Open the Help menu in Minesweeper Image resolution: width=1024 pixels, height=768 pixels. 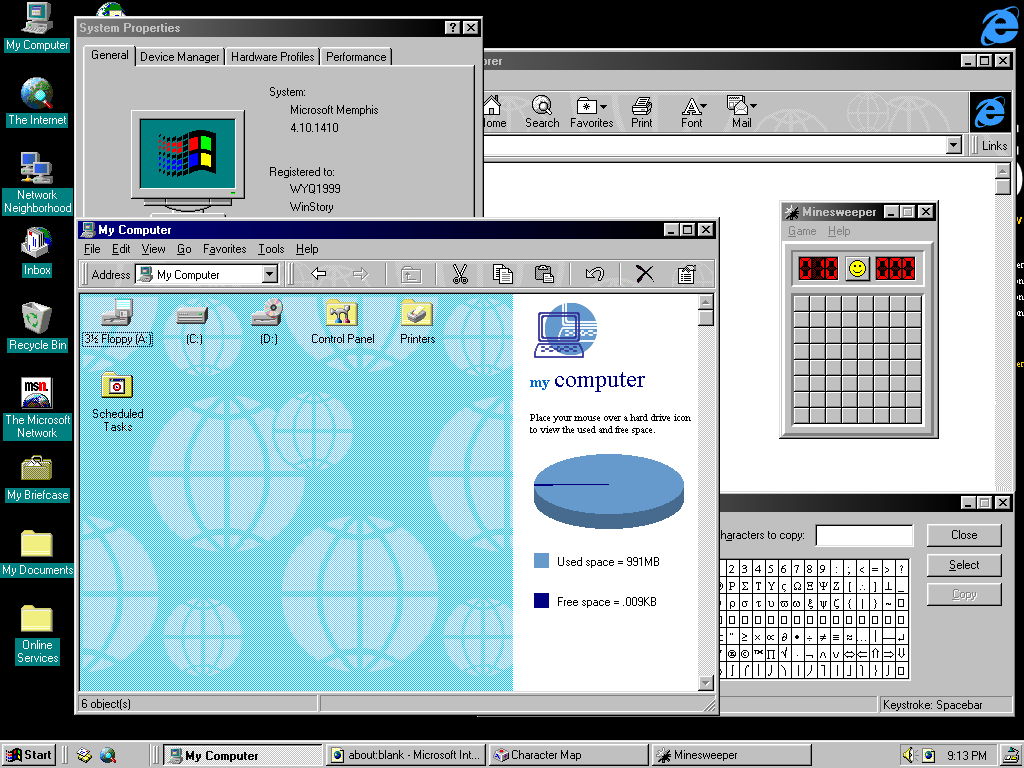839,231
